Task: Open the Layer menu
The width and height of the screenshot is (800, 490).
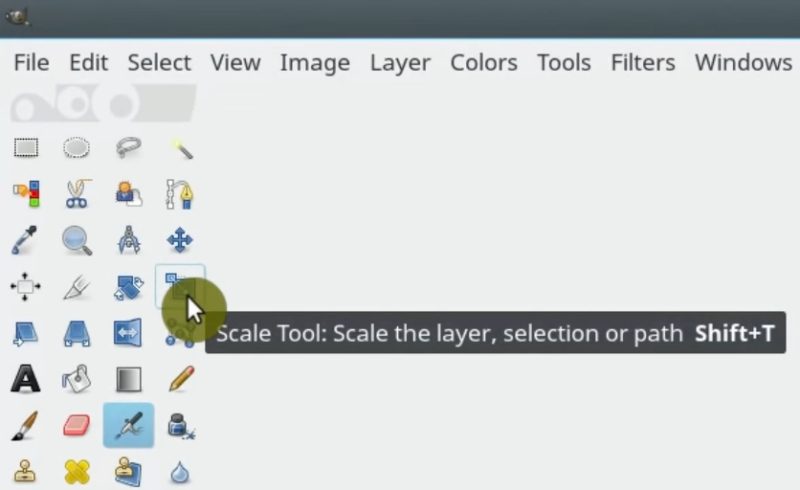Action: coord(400,63)
